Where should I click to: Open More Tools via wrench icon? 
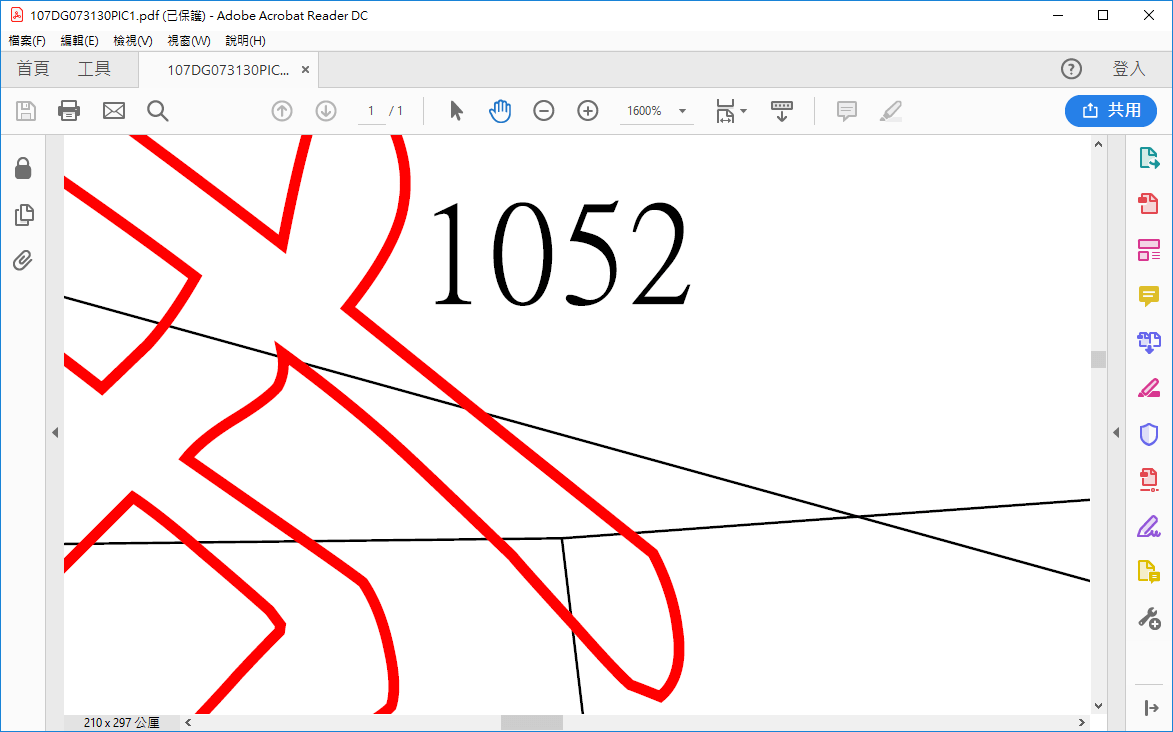click(x=1148, y=617)
